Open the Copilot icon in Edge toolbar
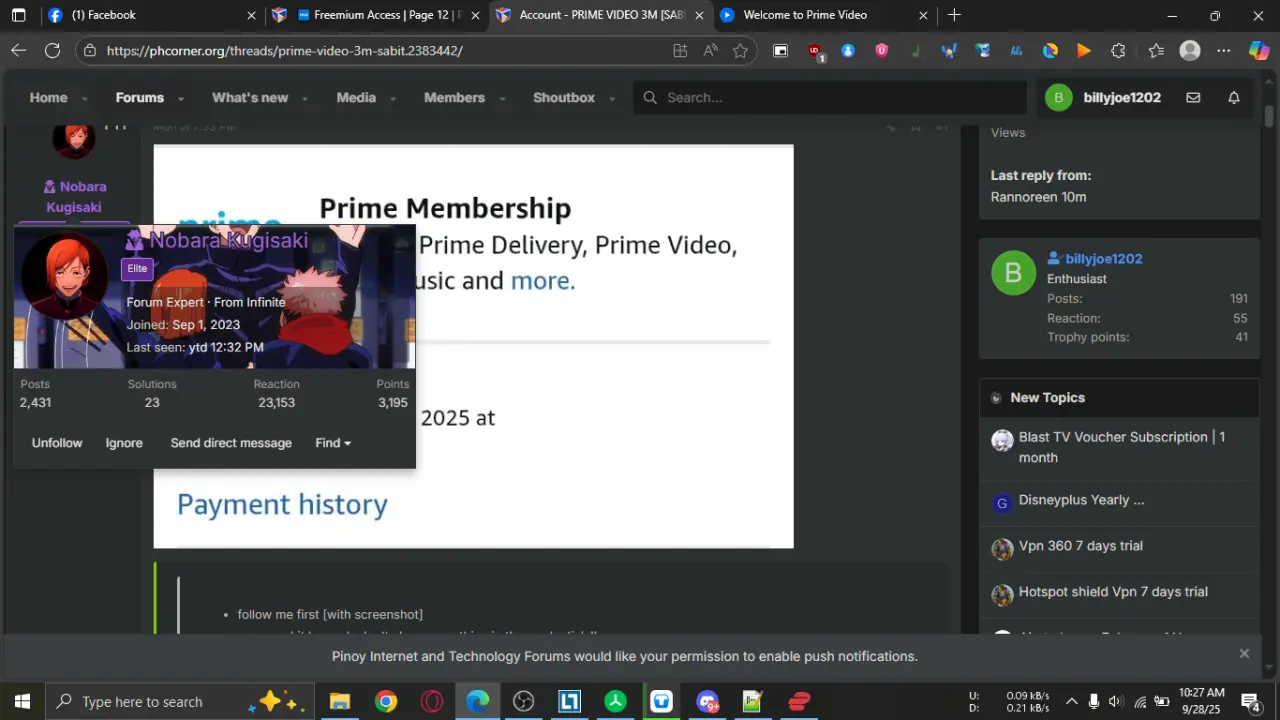The width and height of the screenshot is (1280, 720). click(1259, 51)
